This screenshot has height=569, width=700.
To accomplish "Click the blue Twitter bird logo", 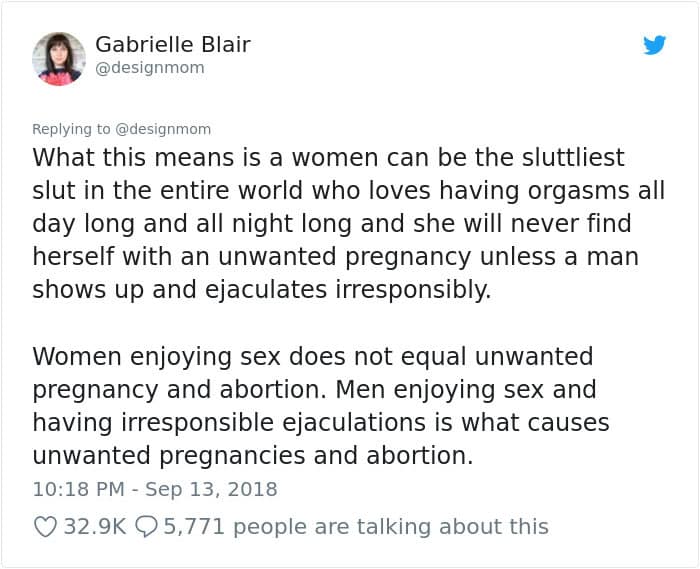I will [x=654, y=45].
